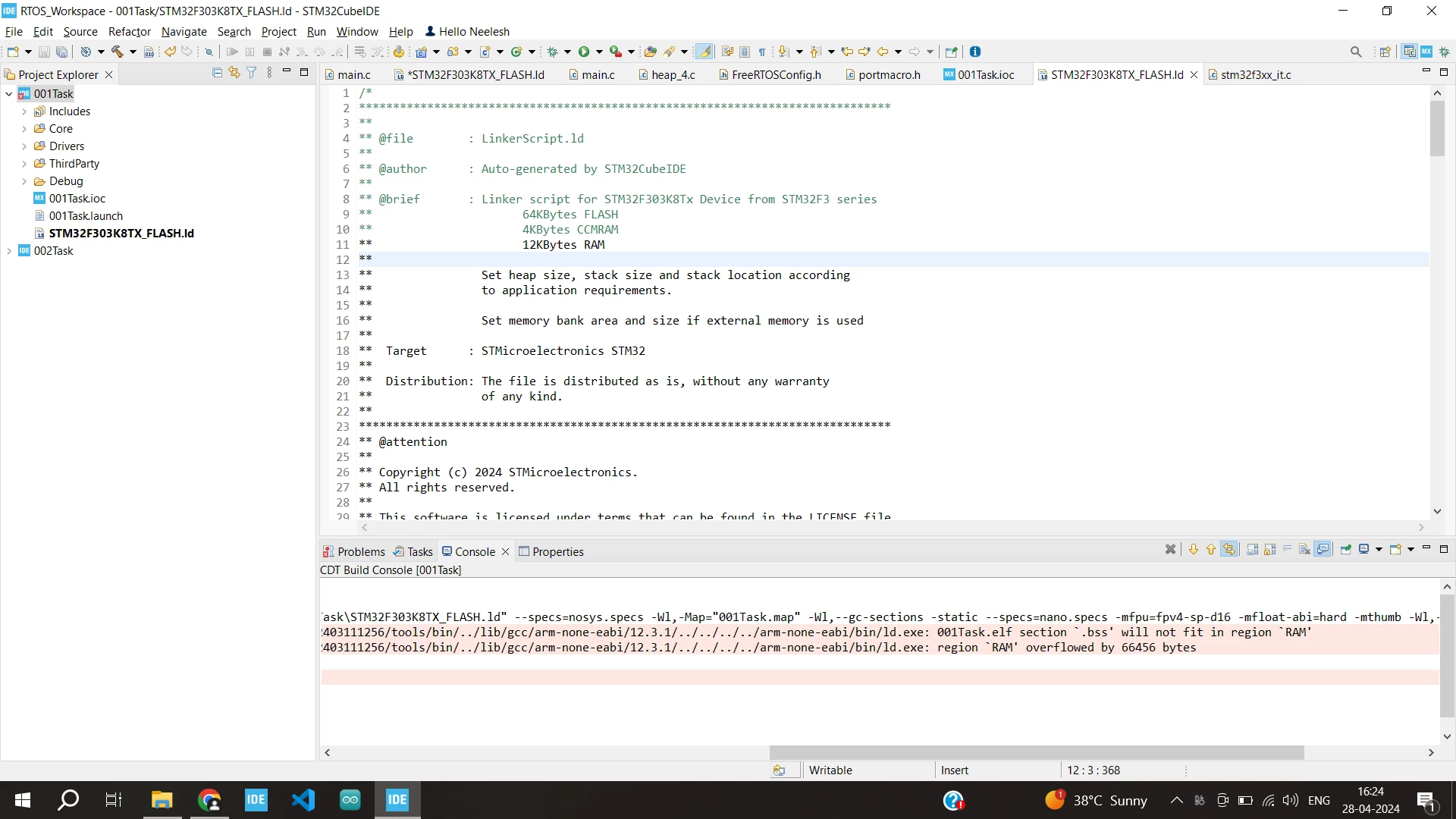Click the console horizontal scrollbar thumb
This screenshot has height=819, width=1456.
(1036, 752)
